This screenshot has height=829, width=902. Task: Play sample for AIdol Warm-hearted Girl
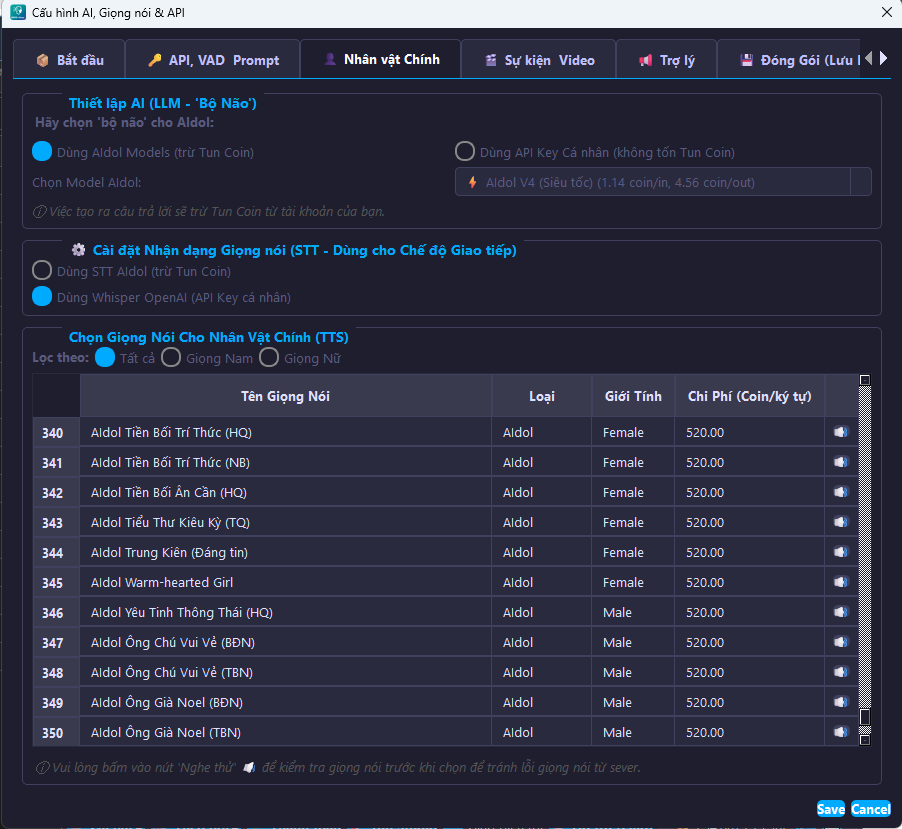pos(841,582)
